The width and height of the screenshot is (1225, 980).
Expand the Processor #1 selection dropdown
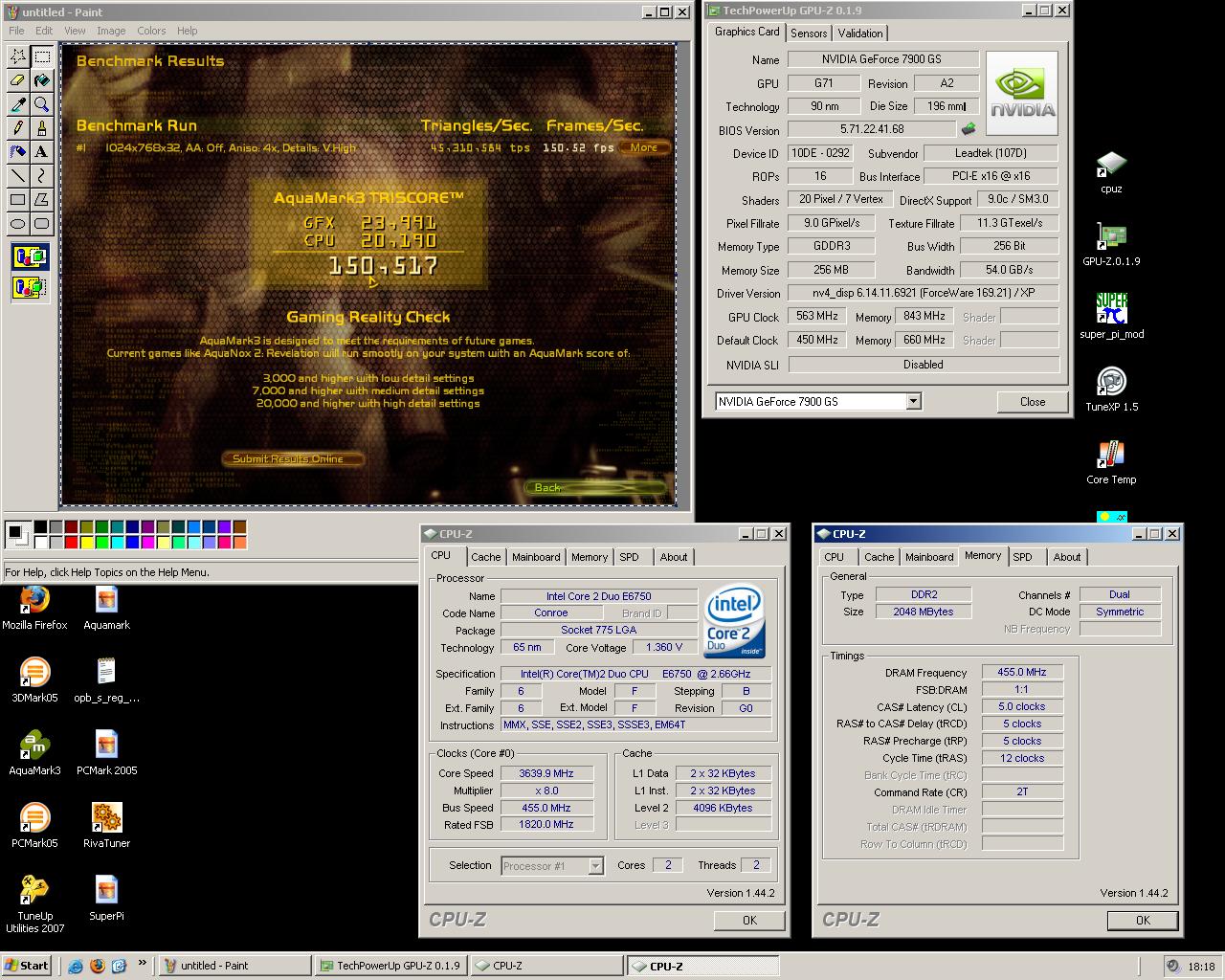point(595,866)
